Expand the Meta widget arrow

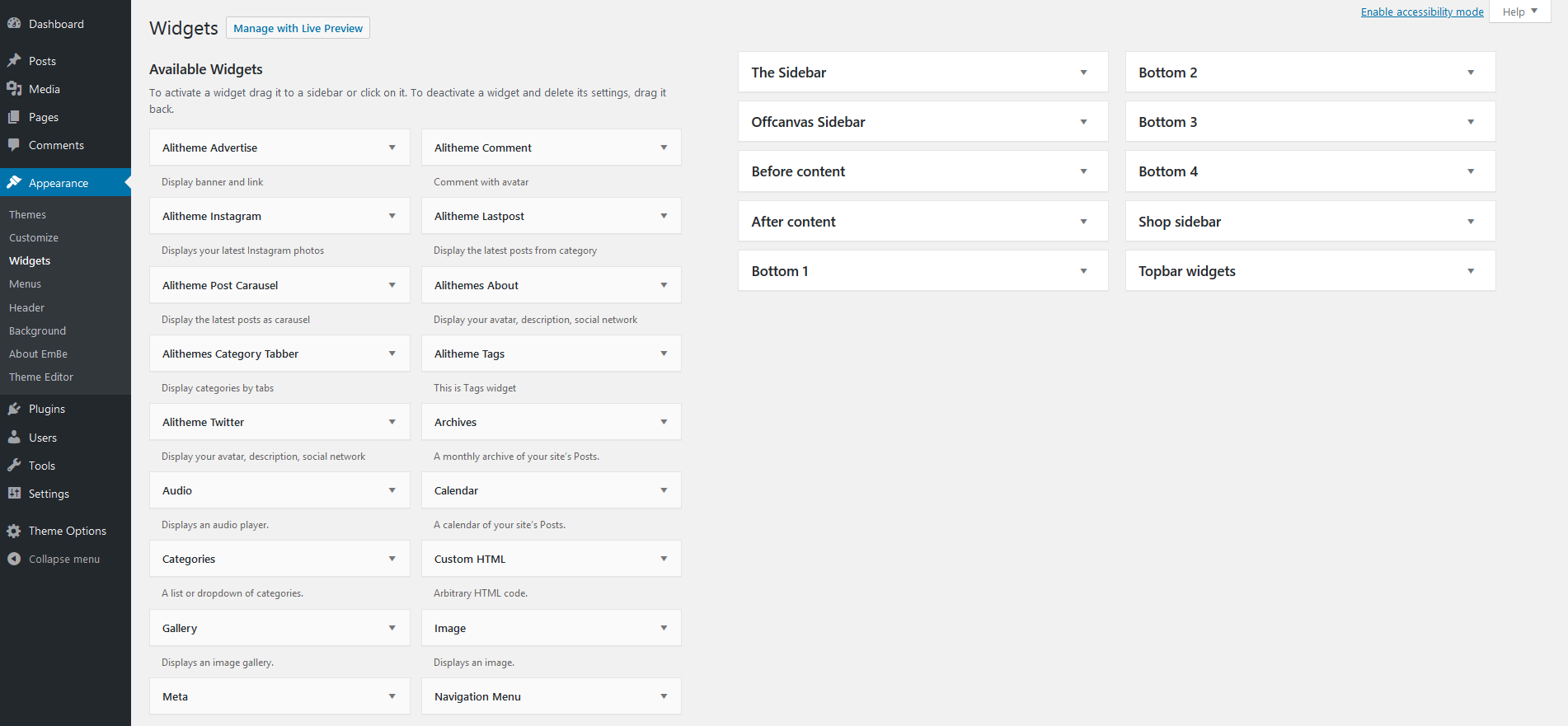(x=392, y=696)
